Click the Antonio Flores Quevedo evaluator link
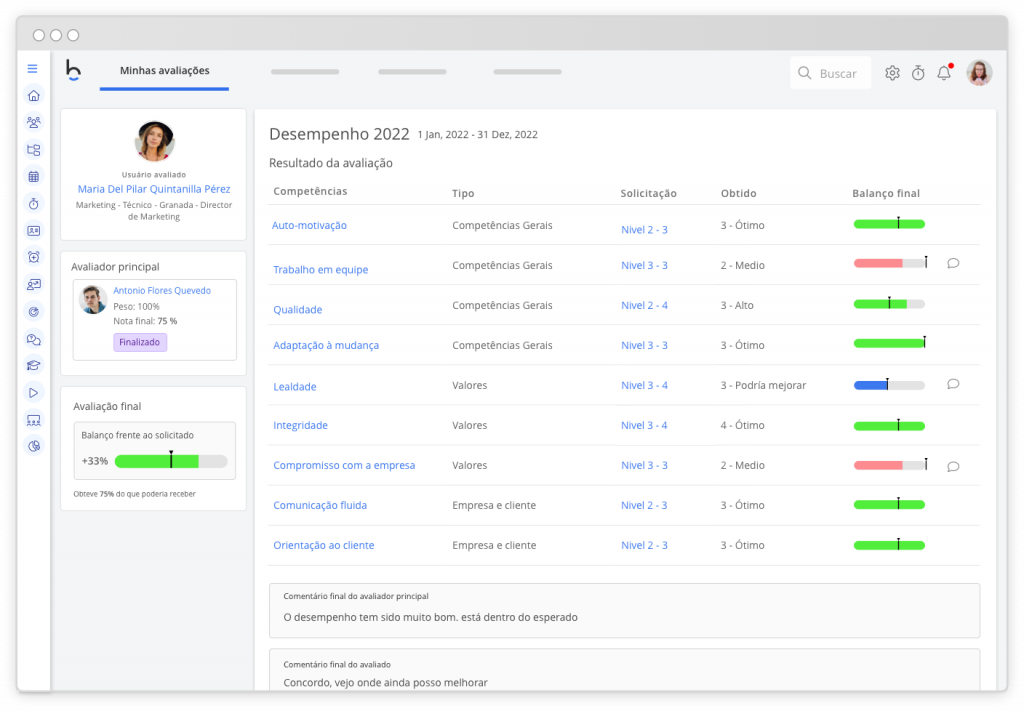 pyautogui.click(x=162, y=291)
